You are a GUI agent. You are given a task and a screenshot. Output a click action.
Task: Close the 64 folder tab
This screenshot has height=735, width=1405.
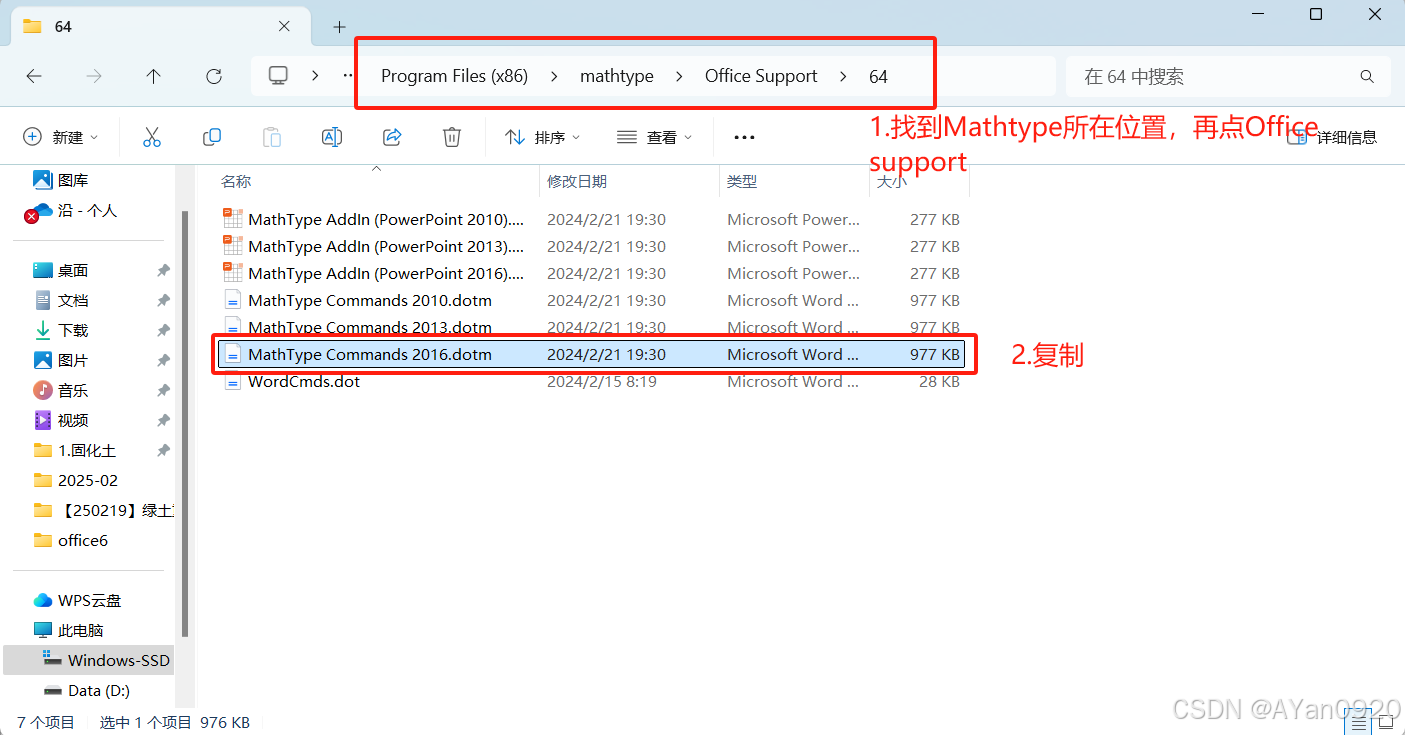click(x=285, y=27)
